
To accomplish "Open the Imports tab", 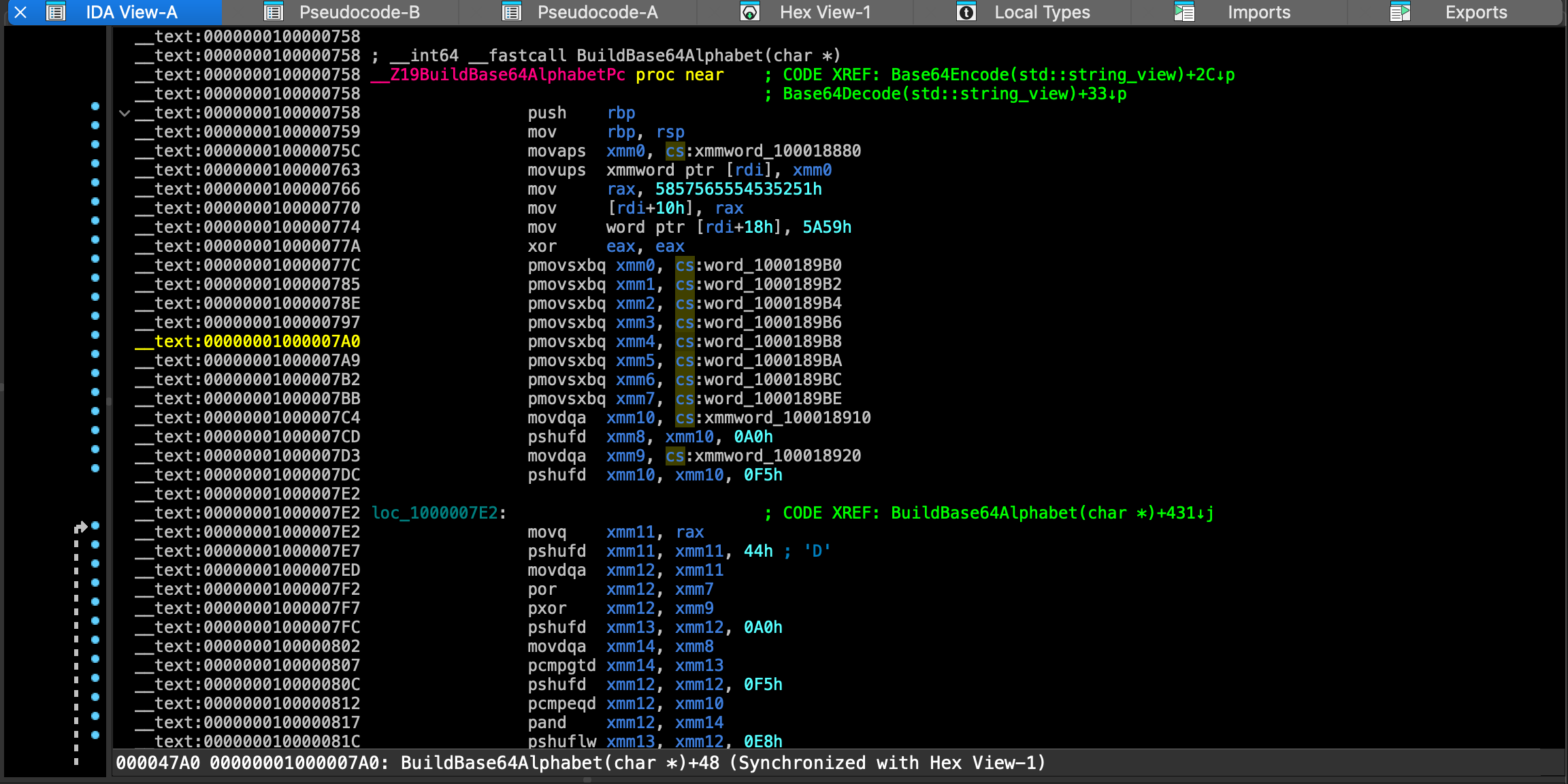I will pos(1259,12).
